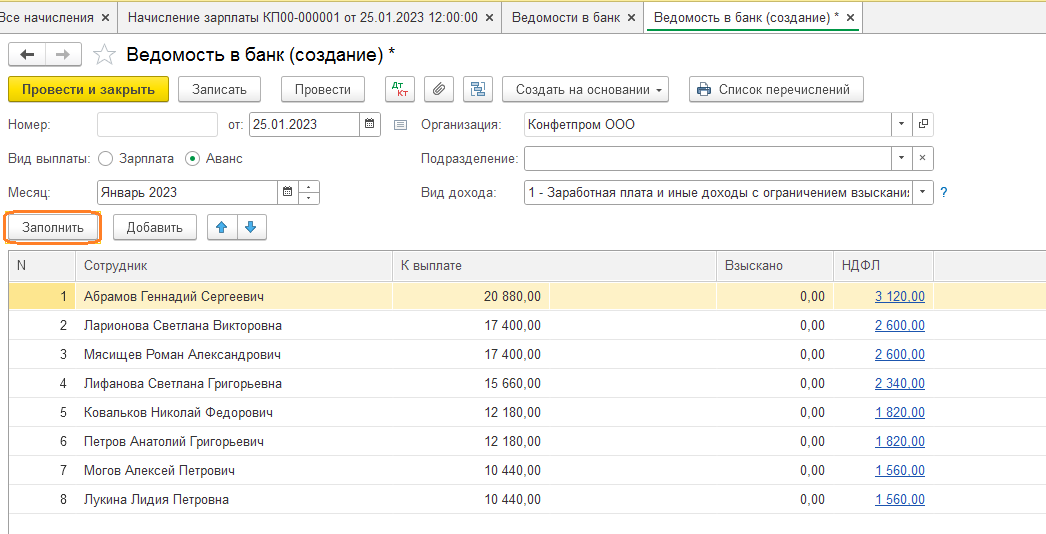Click the Провести и закрыть button
The width and height of the screenshot is (1046, 534).
88,89
